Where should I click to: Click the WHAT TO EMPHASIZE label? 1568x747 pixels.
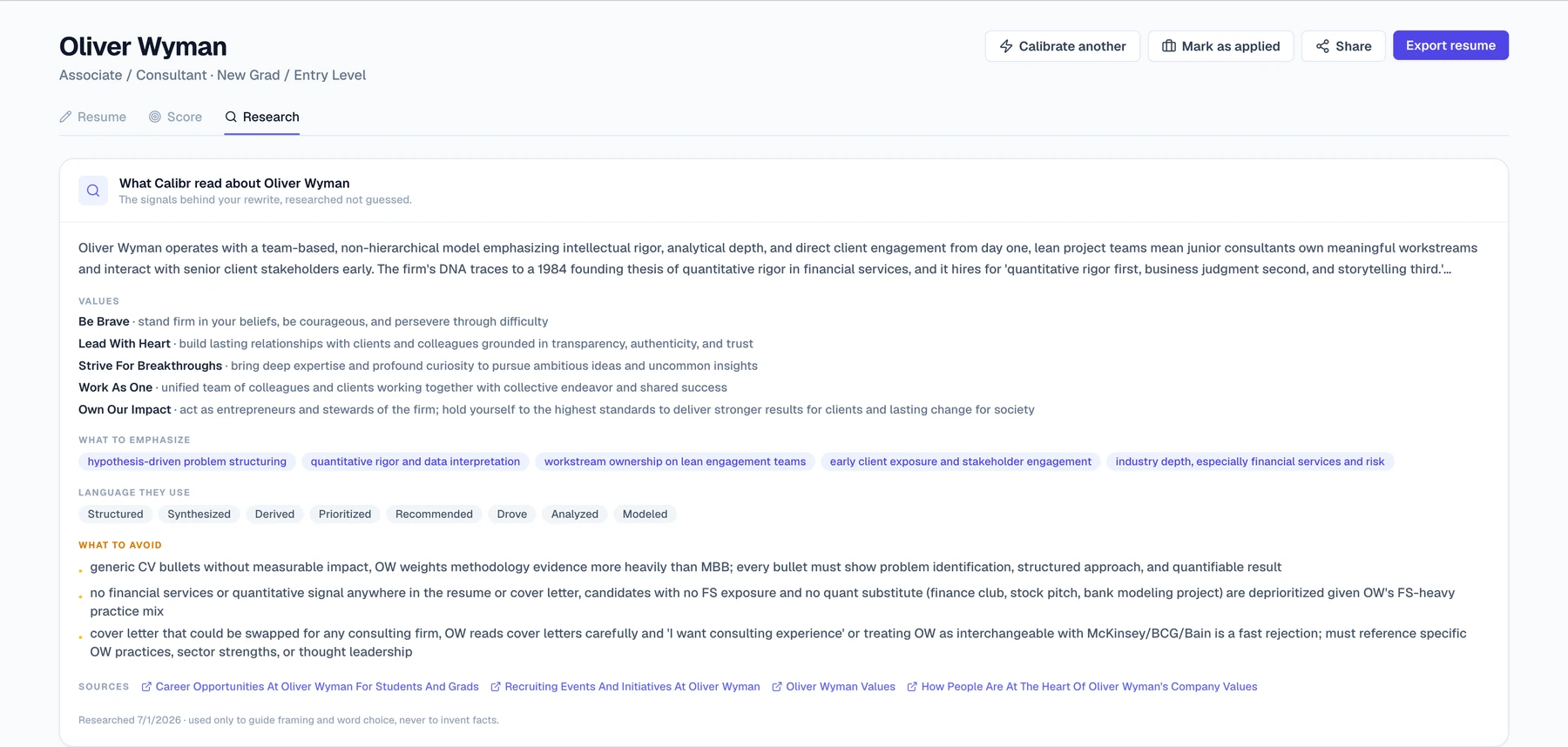point(134,440)
